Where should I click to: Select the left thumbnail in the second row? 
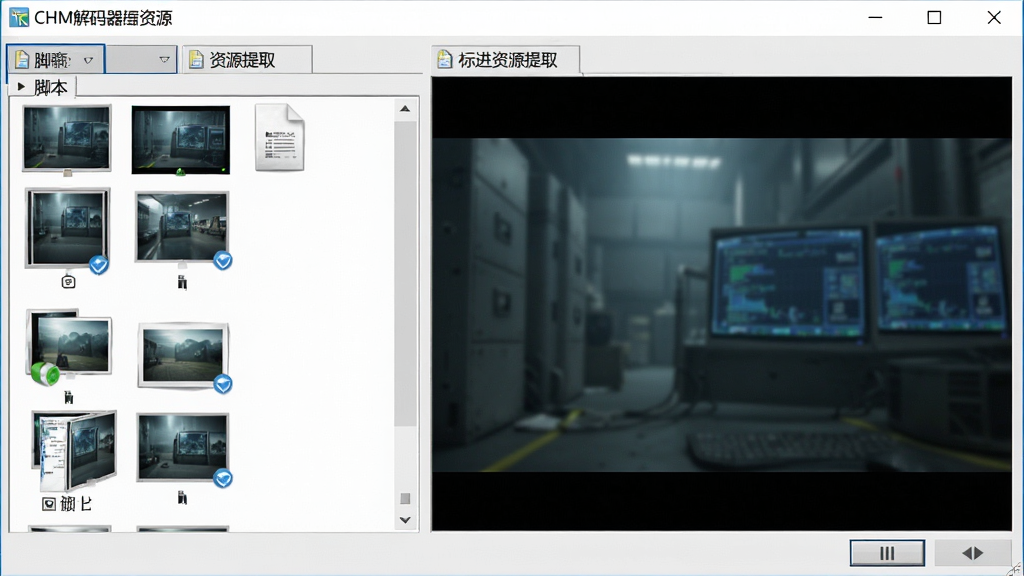click(x=67, y=228)
